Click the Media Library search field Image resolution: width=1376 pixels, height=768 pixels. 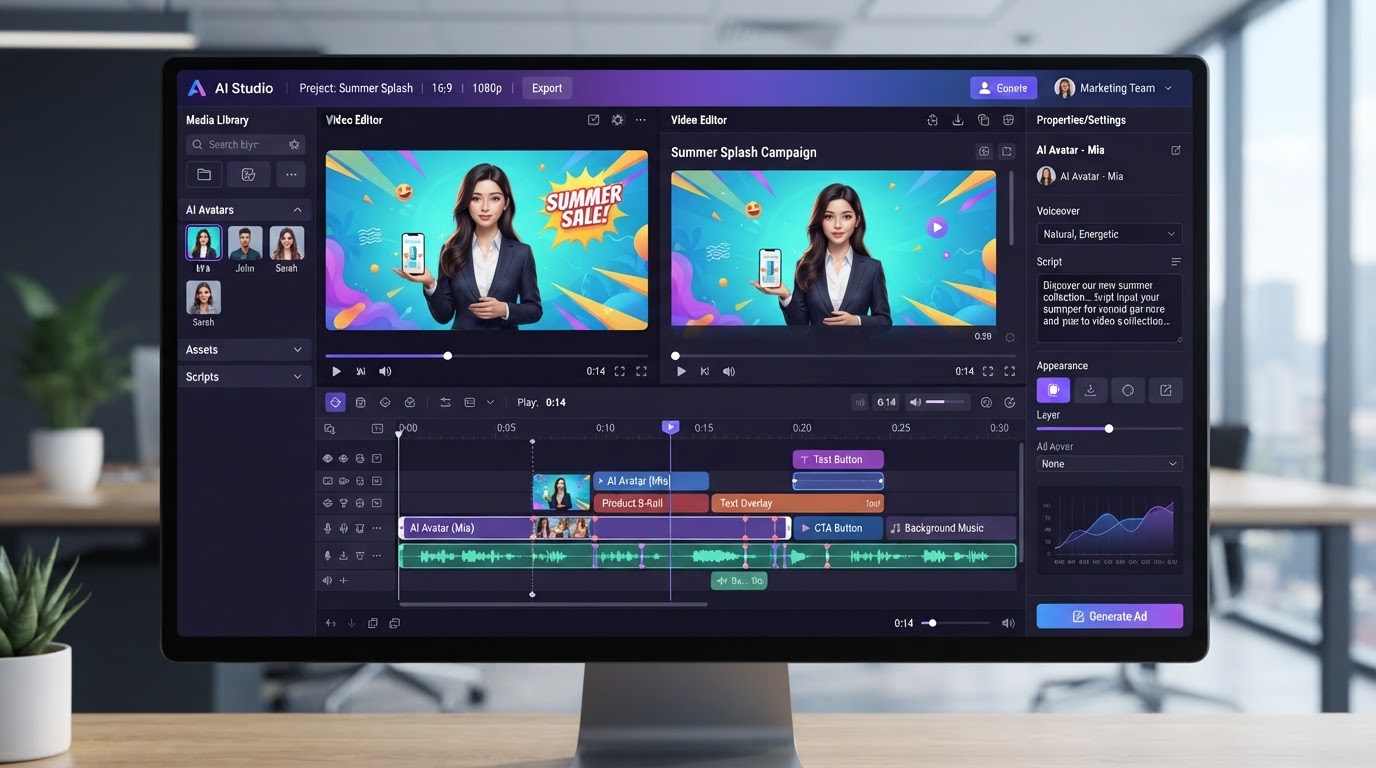245,144
